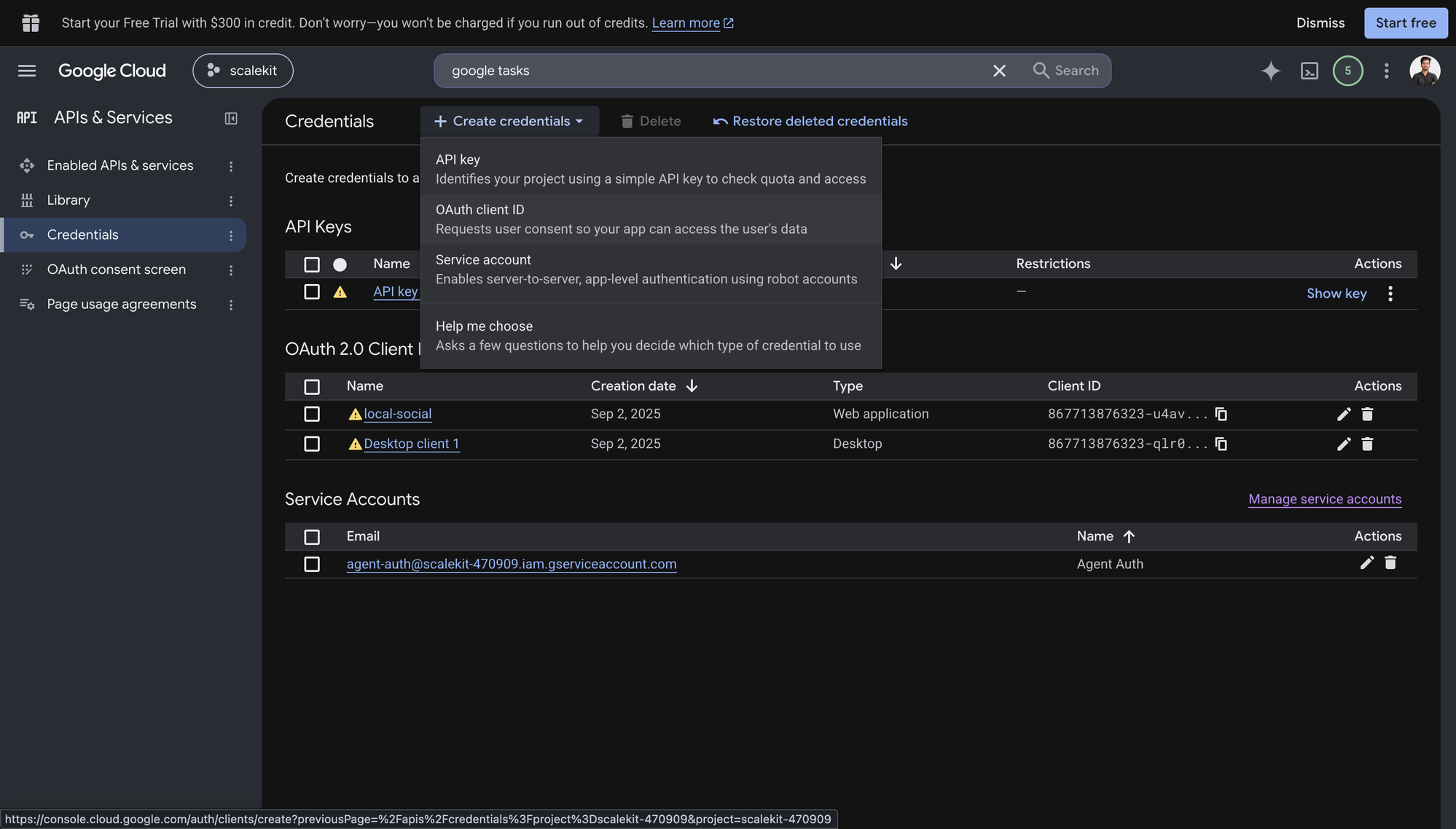Click the Google Cloud logo
Image resolution: width=1456 pixels, height=829 pixels.
(x=112, y=71)
